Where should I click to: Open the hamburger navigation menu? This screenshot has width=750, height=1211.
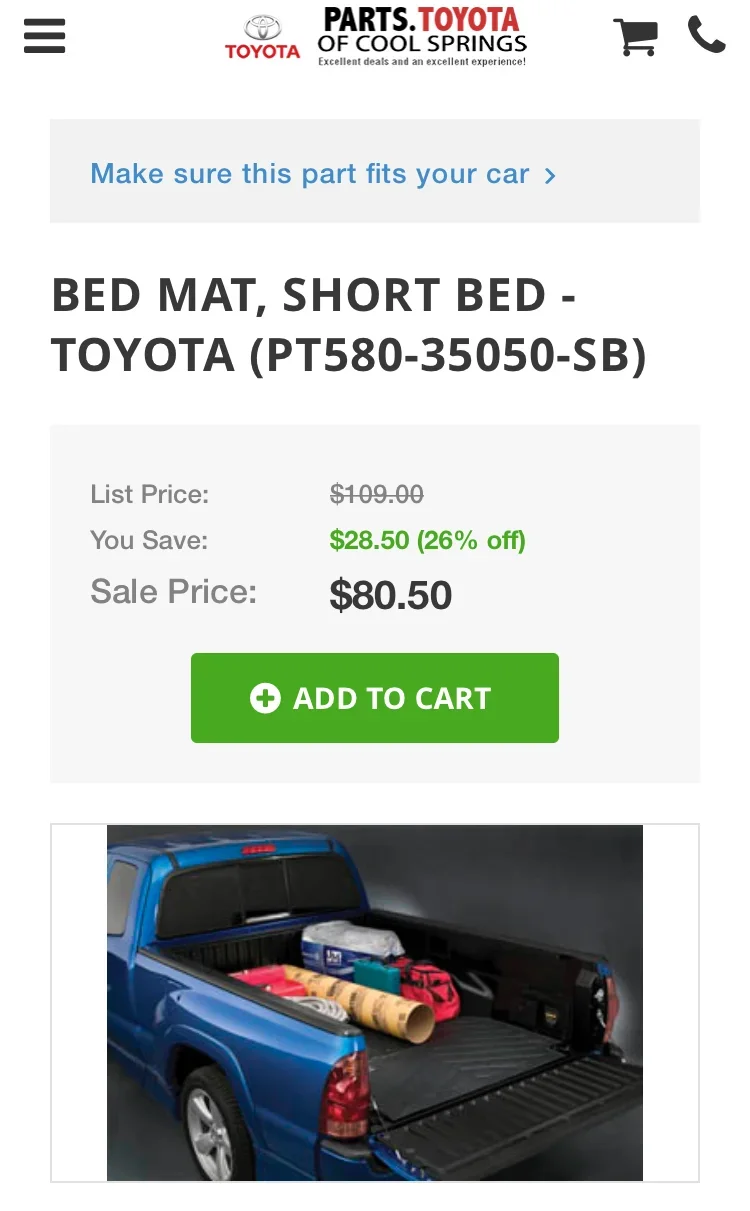tap(44, 36)
